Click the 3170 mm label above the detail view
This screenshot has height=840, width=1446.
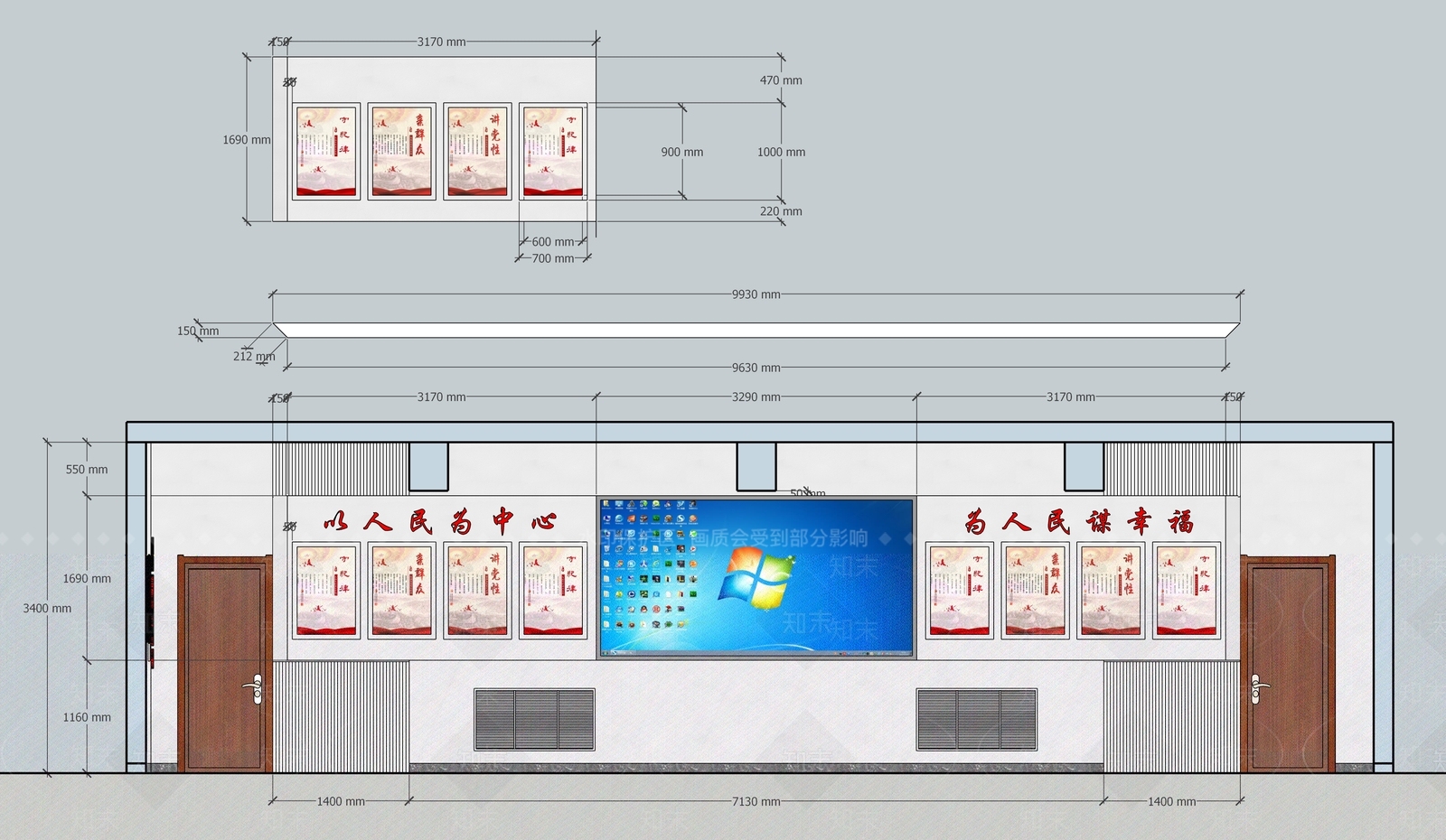[441, 42]
